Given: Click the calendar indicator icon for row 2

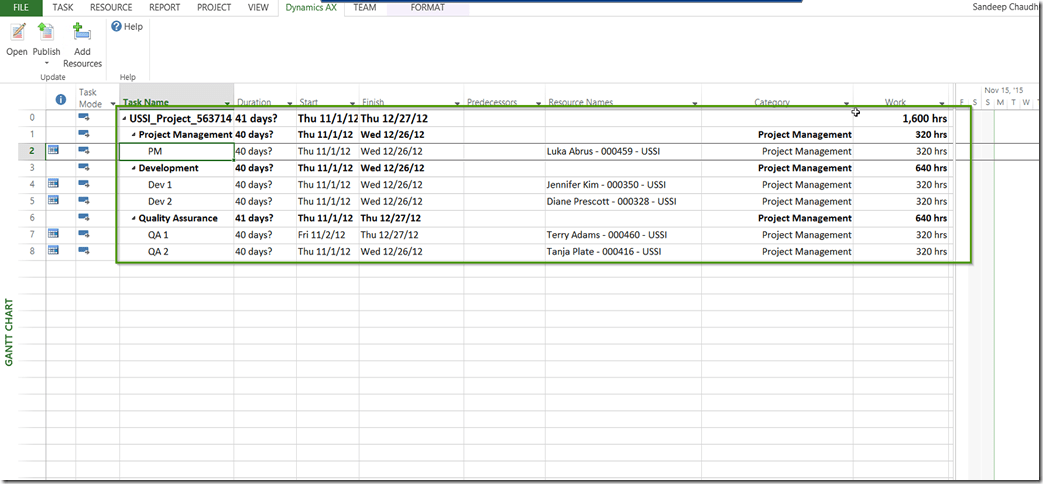Looking at the screenshot, I should (x=54, y=151).
